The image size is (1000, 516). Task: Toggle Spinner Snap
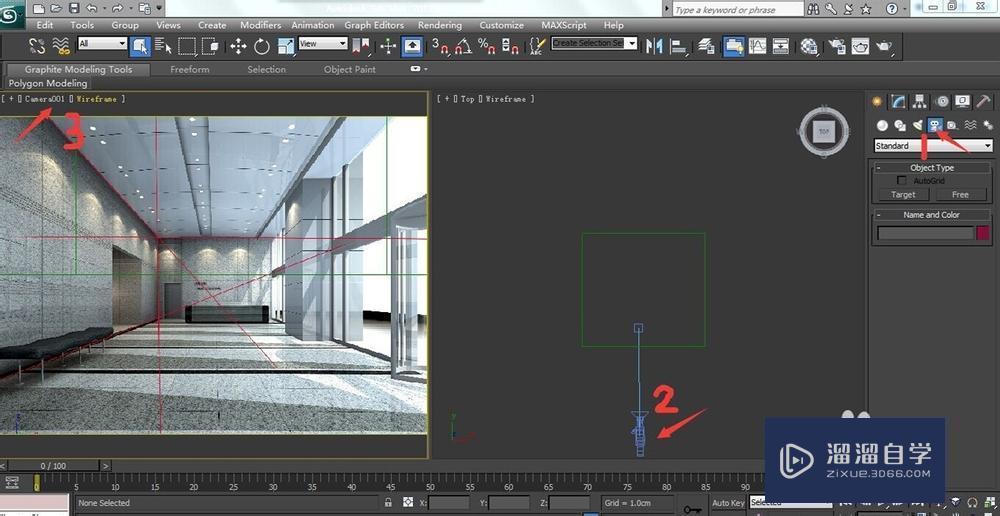(x=510, y=46)
